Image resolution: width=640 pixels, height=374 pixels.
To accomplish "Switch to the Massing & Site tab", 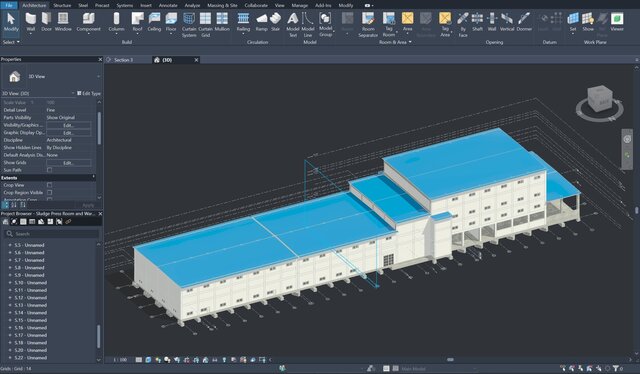I will (x=222, y=5).
